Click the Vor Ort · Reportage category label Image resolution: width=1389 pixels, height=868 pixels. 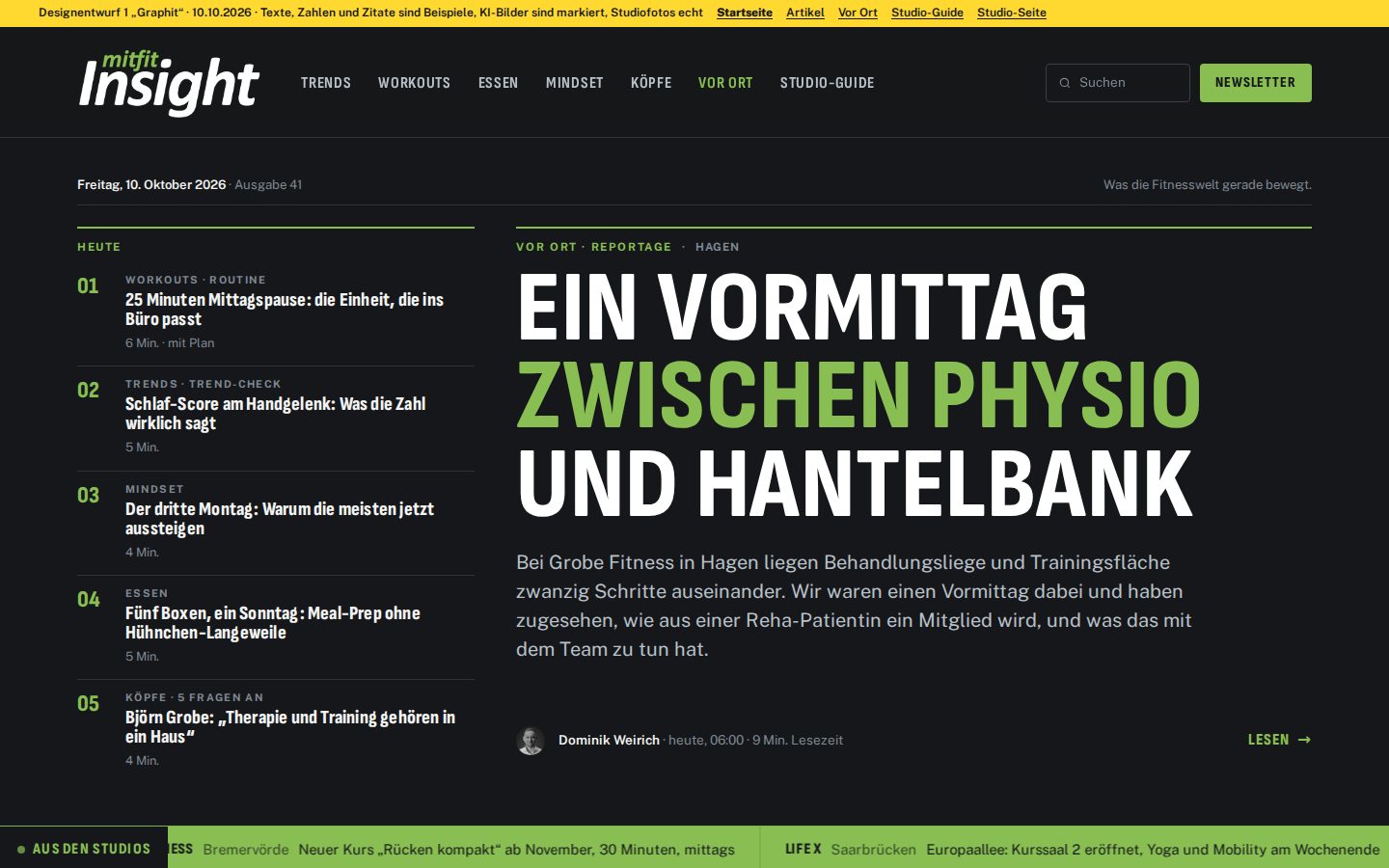pyautogui.click(x=593, y=247)
